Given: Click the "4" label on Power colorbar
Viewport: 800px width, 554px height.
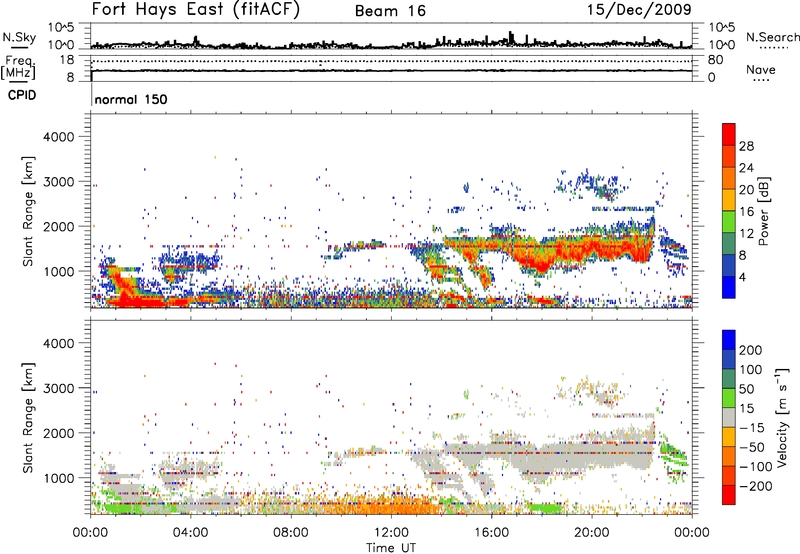Looking at the screenshot, I should click(x=742, y=277).
